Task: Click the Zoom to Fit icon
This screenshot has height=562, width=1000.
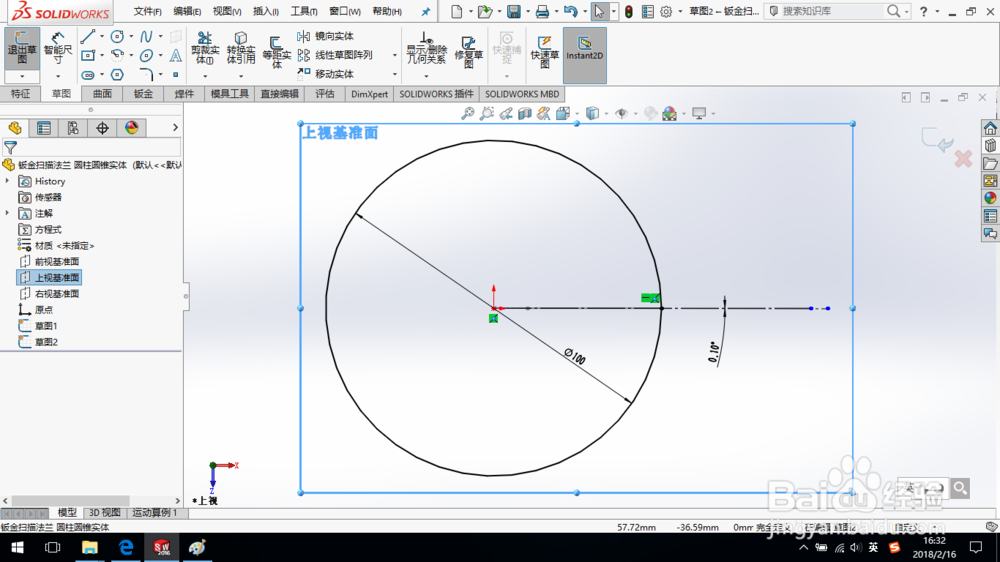Action: click(x=467, y=114)
